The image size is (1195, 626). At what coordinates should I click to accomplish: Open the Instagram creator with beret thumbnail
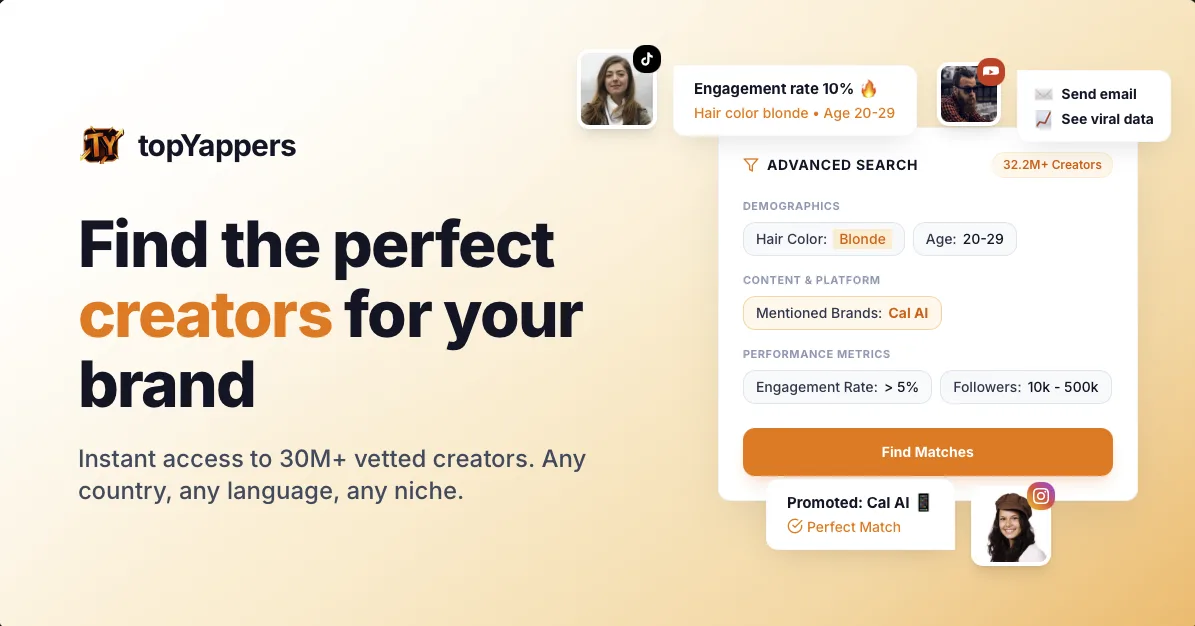tap(1011, 525)
